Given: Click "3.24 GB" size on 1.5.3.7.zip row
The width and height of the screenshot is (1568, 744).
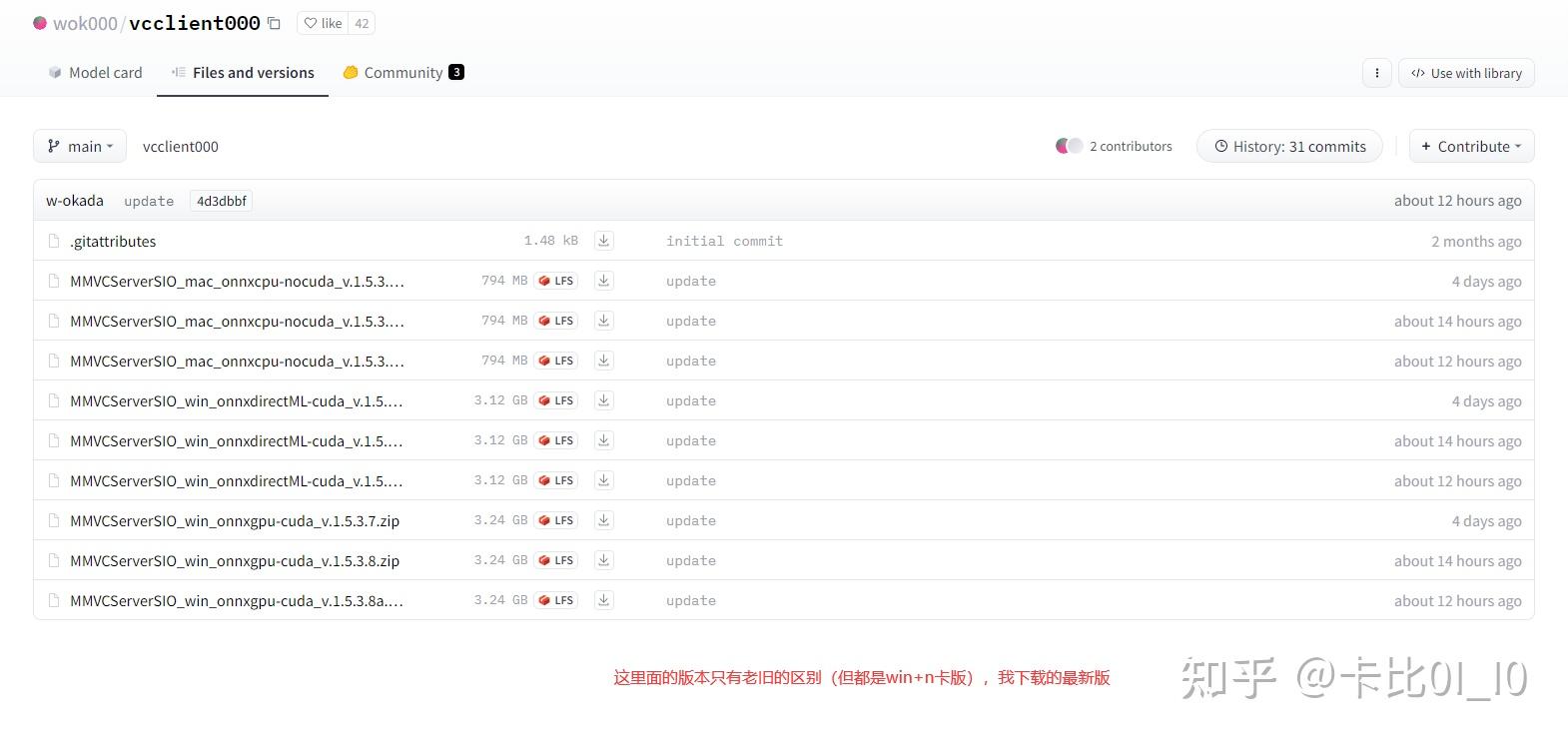Looking at the screenshot, I should (500, 520).
